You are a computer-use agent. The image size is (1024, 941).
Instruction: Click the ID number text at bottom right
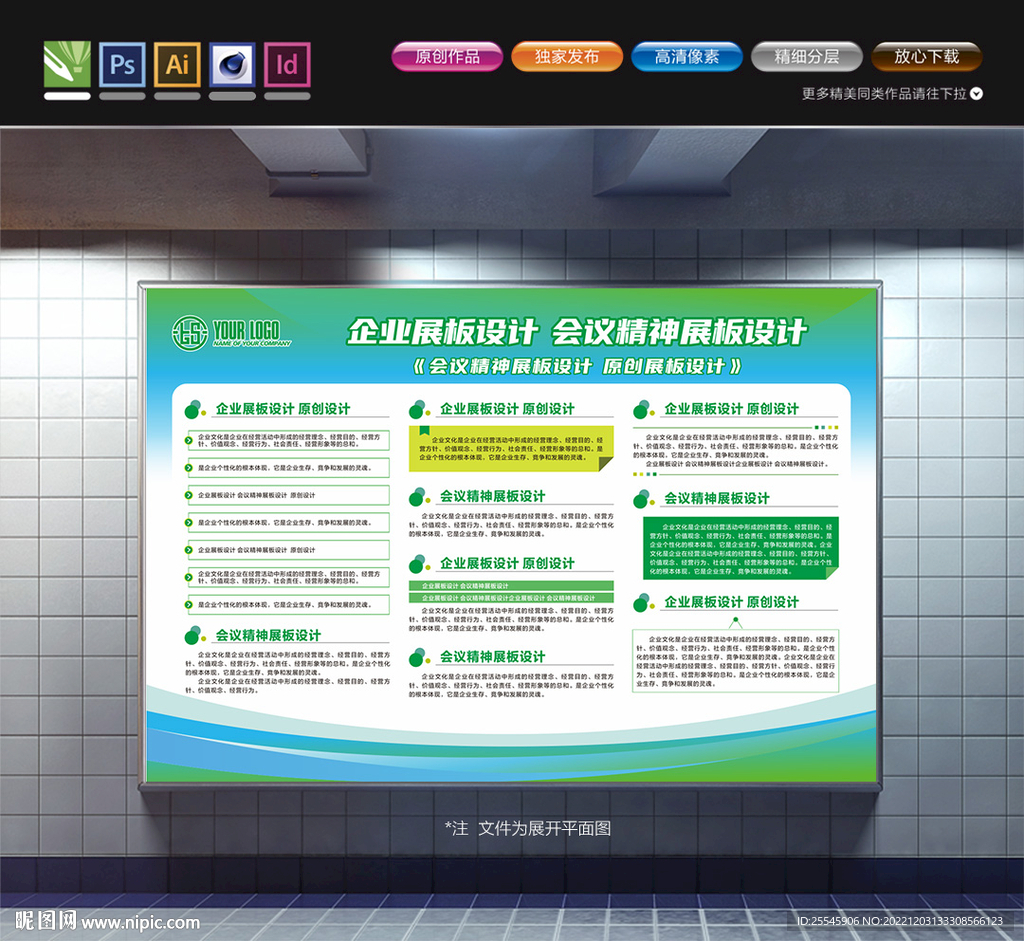[900, 921]
